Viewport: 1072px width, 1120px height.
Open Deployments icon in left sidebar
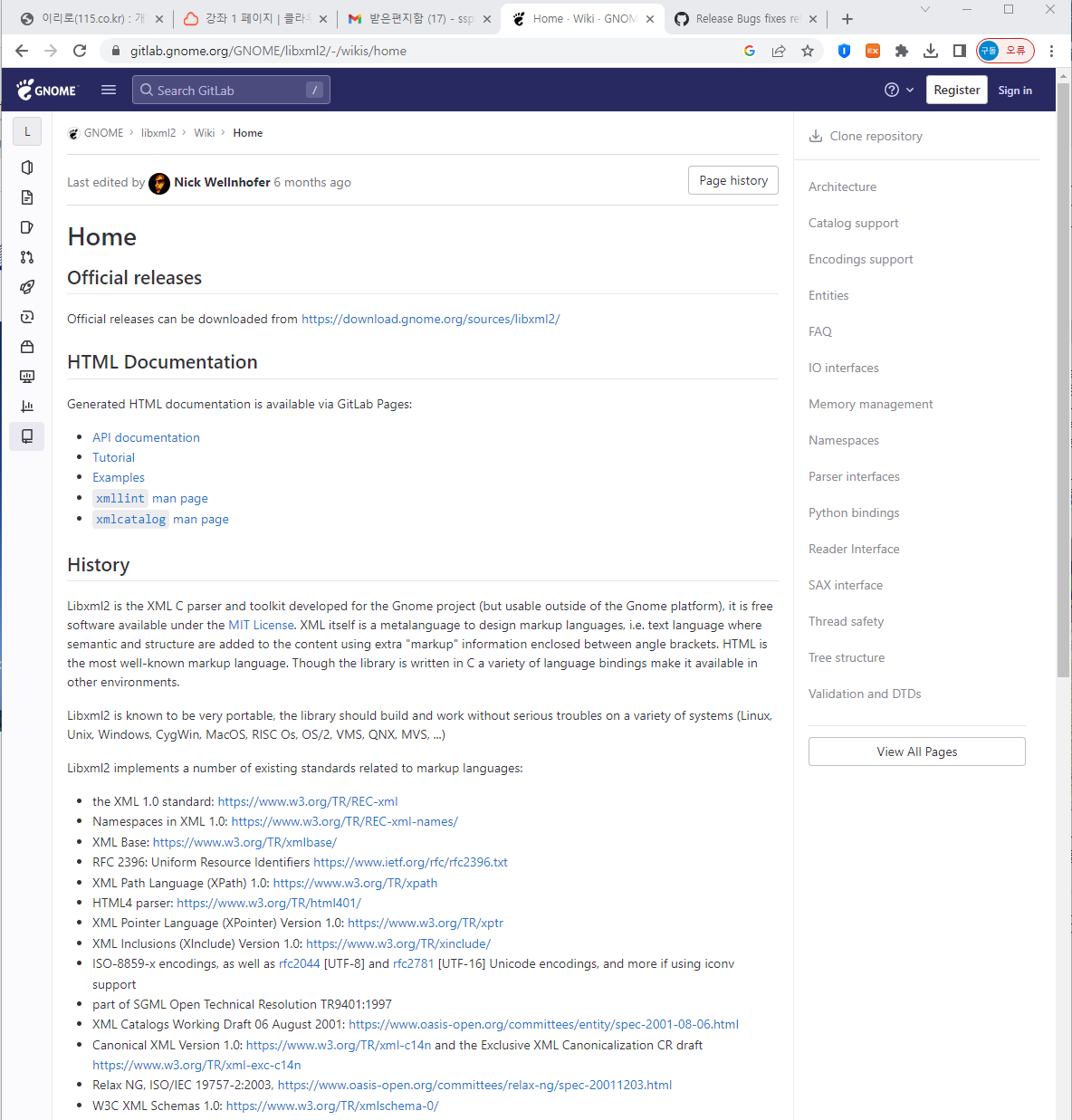[x=27, y=317]
